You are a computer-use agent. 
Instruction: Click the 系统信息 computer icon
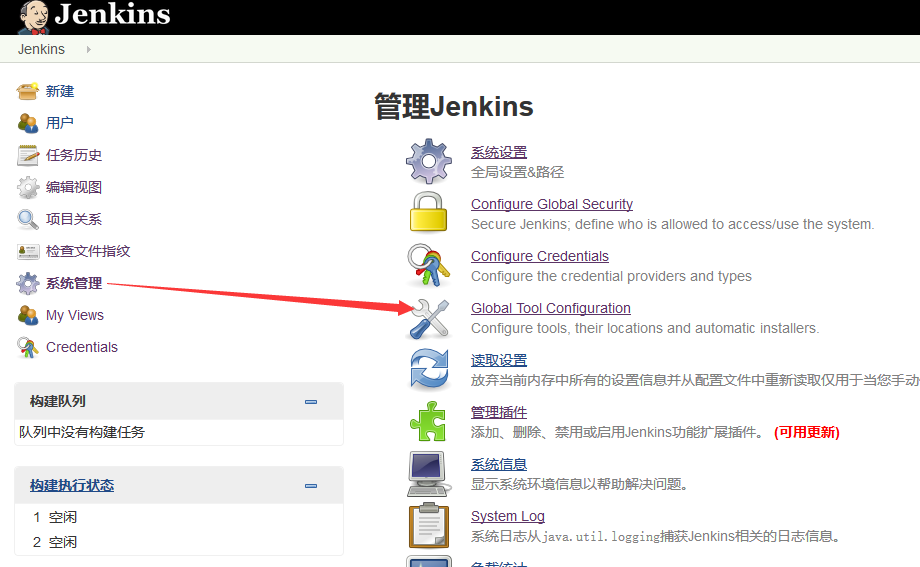pos(429,474)
